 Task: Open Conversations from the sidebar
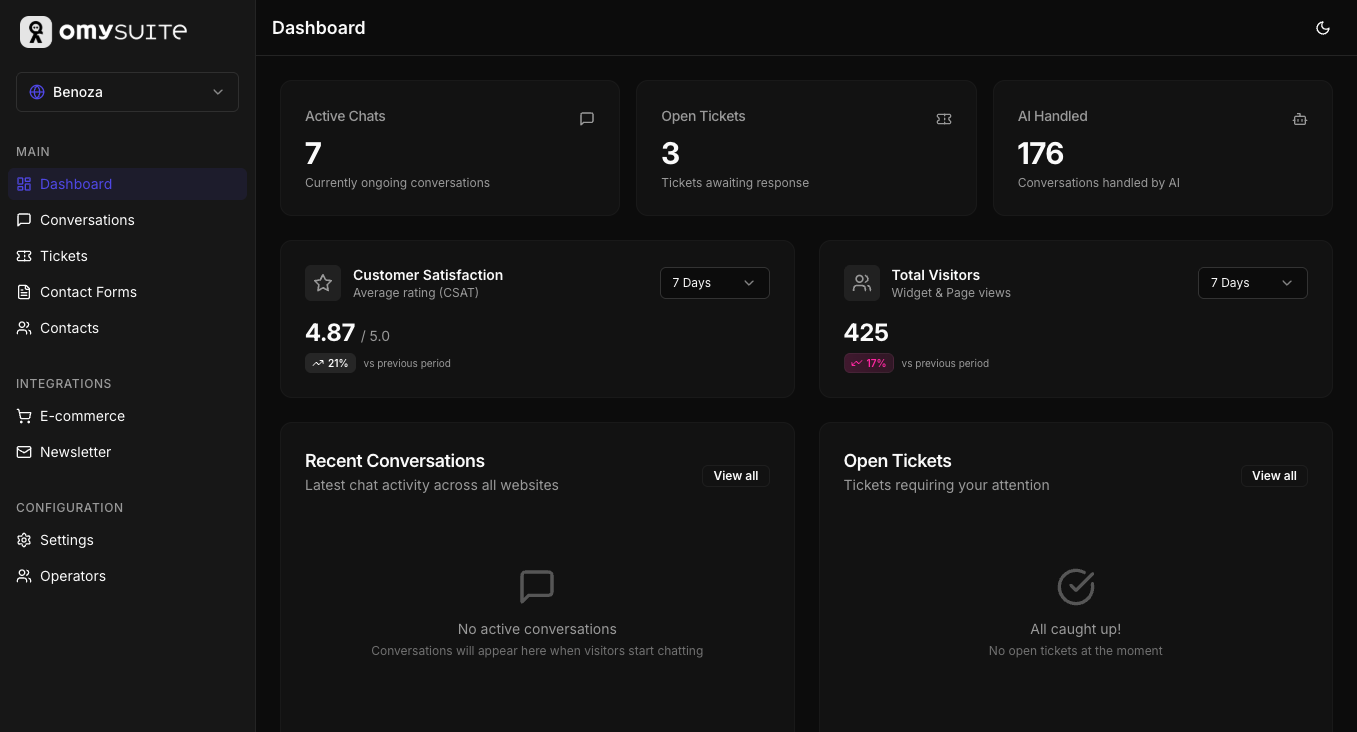[x=87, y=220]
